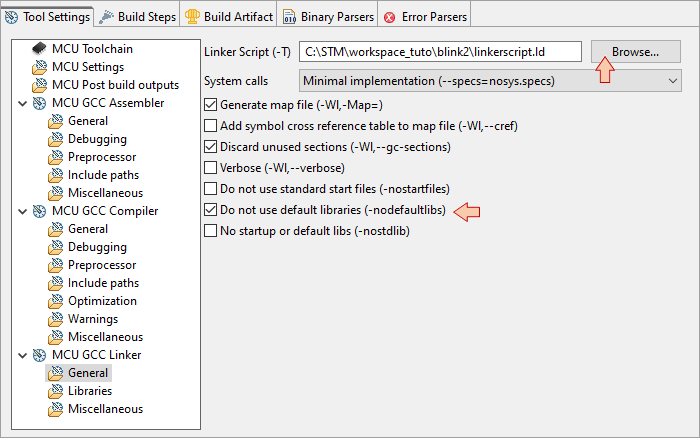The image size is (700, 438).
Task: Collapse the MCU GCC Assembler tree node
Action: [x=23, y=103]
